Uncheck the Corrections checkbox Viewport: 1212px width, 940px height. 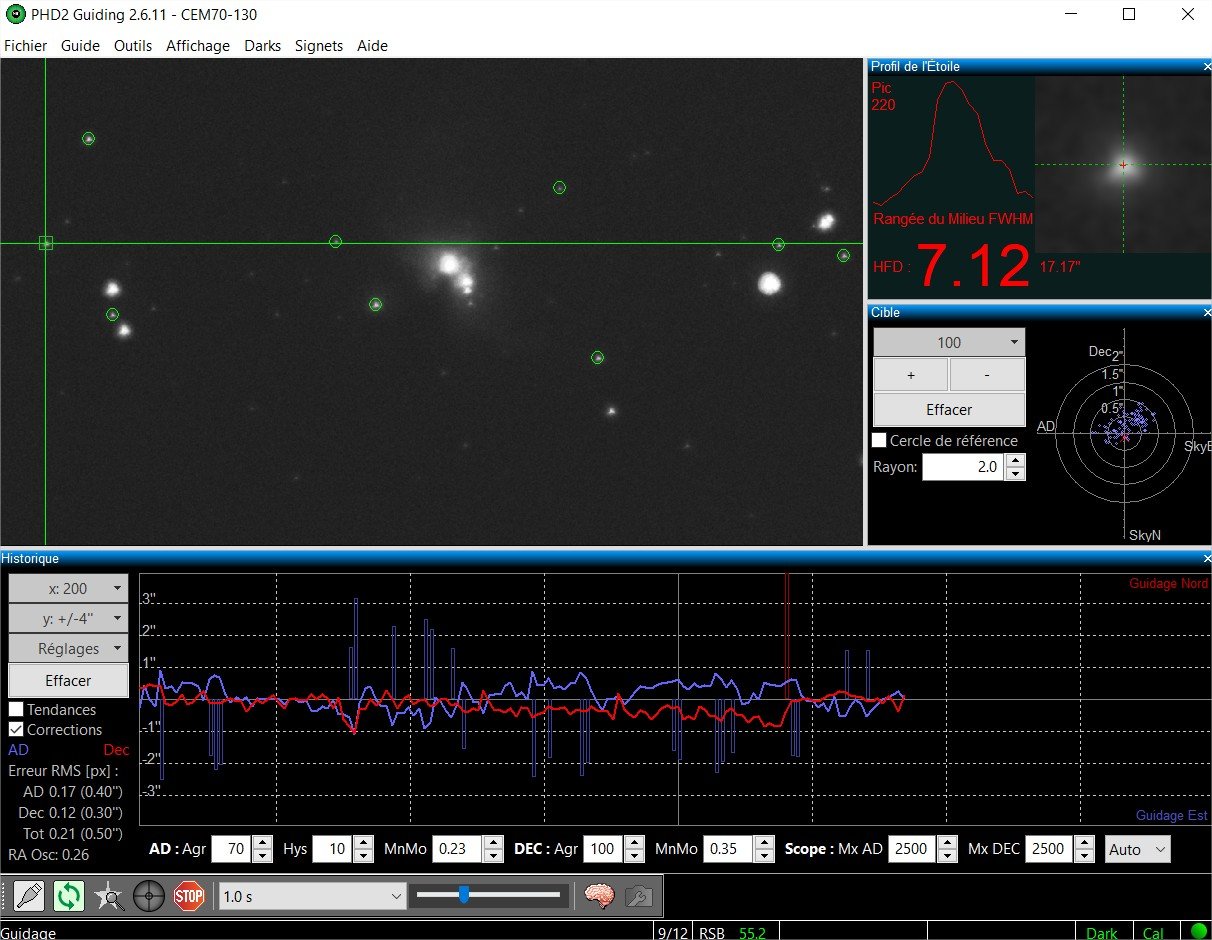point(16,729)
